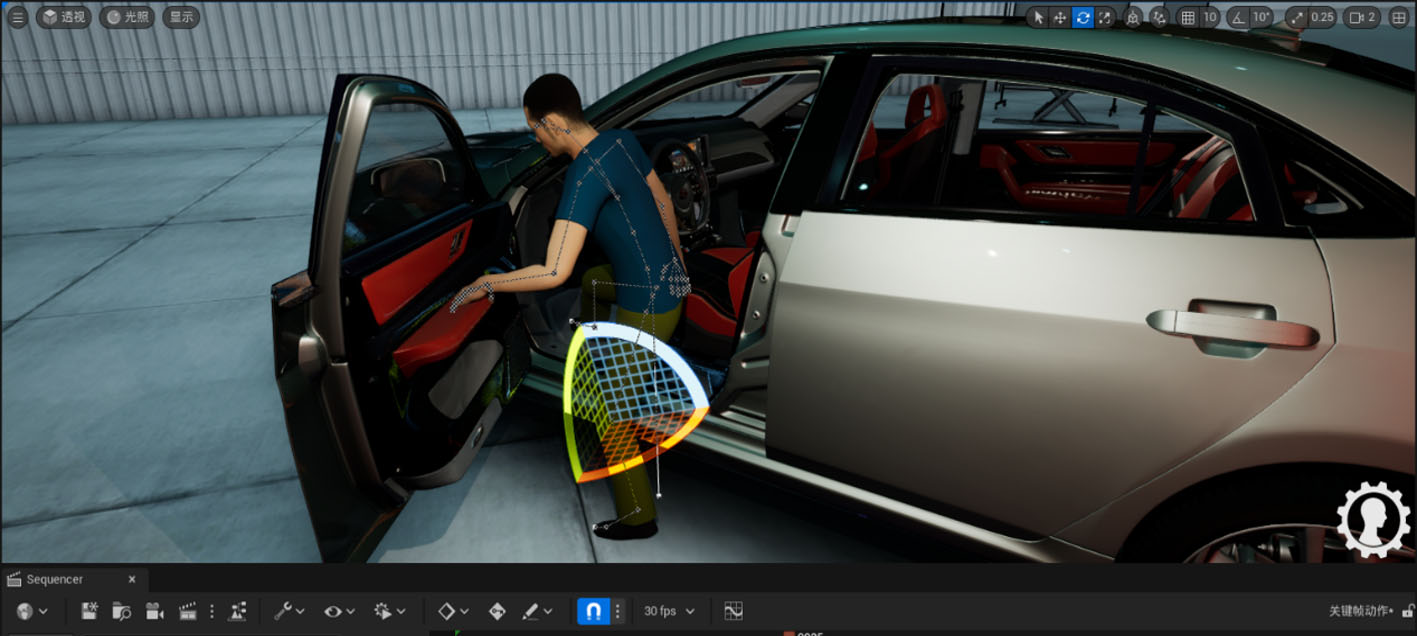Viewport: 1417px width, 636px height.
Task: Open the viewport hamburger options menu
Action: pyautogui.click(x=18, y=17)
